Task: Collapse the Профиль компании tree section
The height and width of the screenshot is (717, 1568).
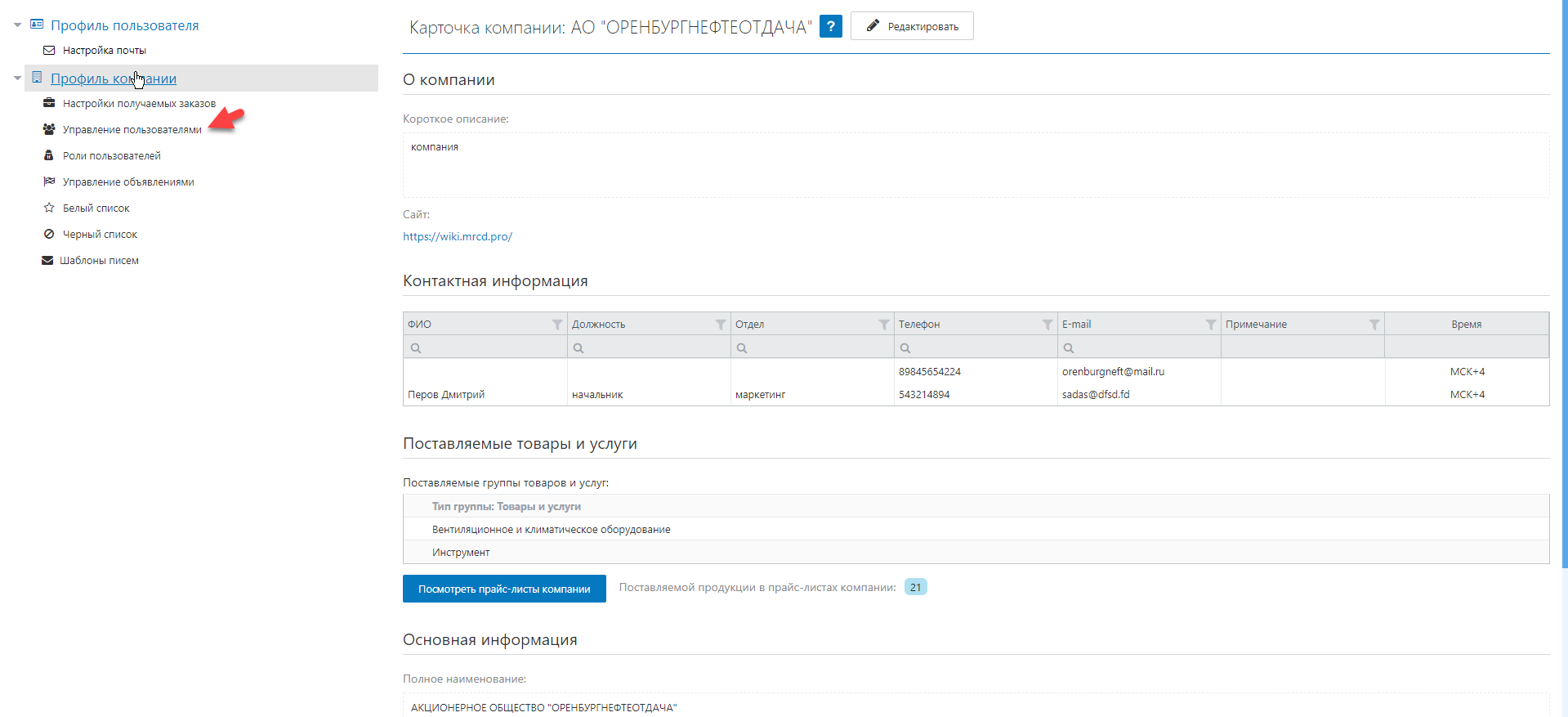Action: [17, 78]
